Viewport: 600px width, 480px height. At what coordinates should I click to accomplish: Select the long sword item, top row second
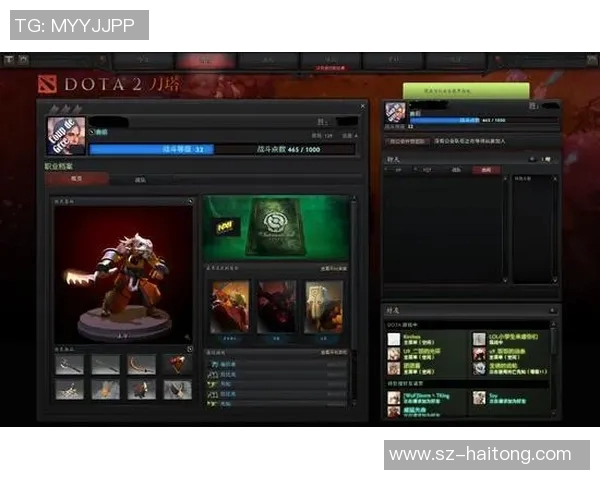pos(106,364)
